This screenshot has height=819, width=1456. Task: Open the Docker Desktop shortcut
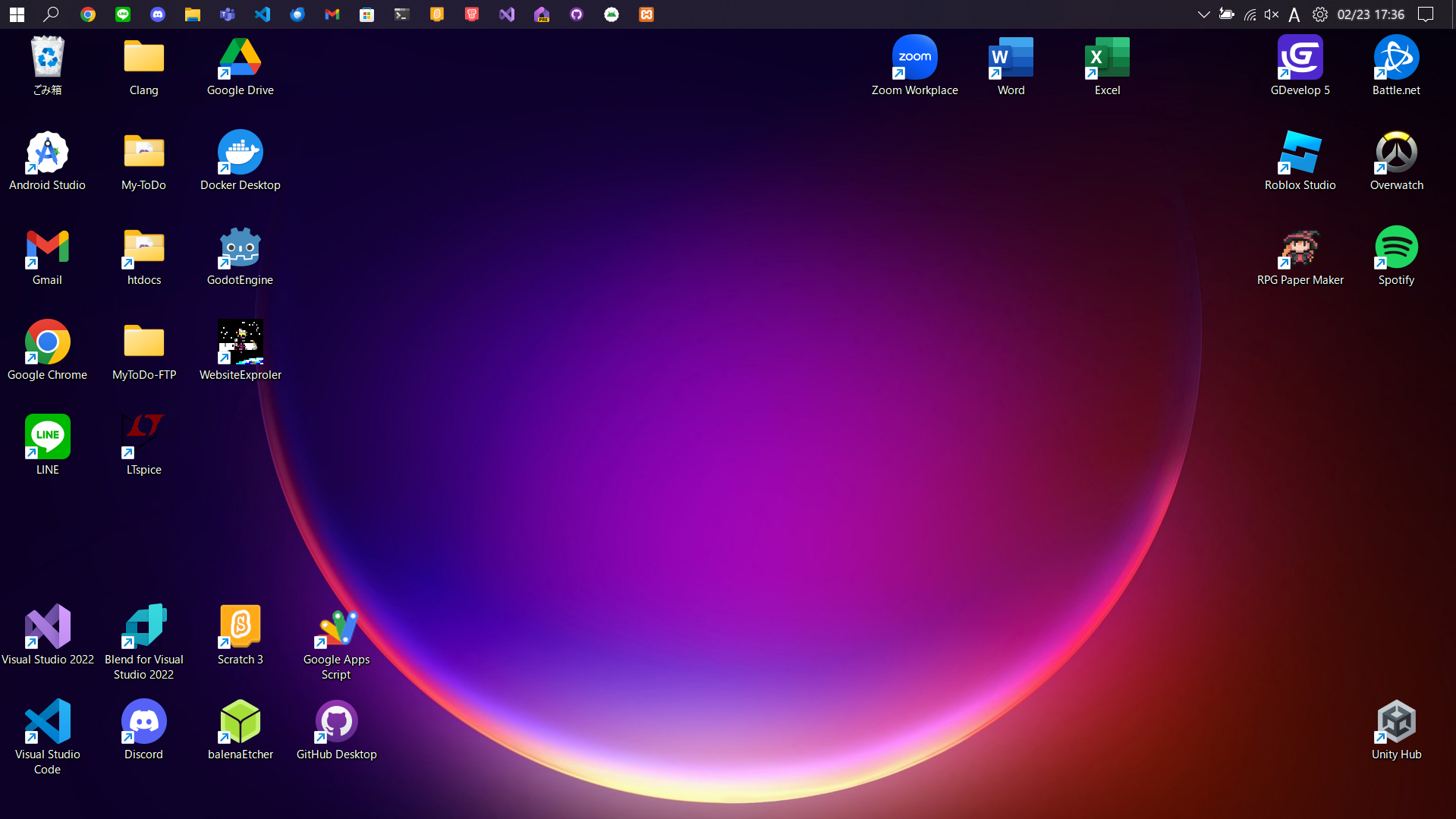pos(240,161)
